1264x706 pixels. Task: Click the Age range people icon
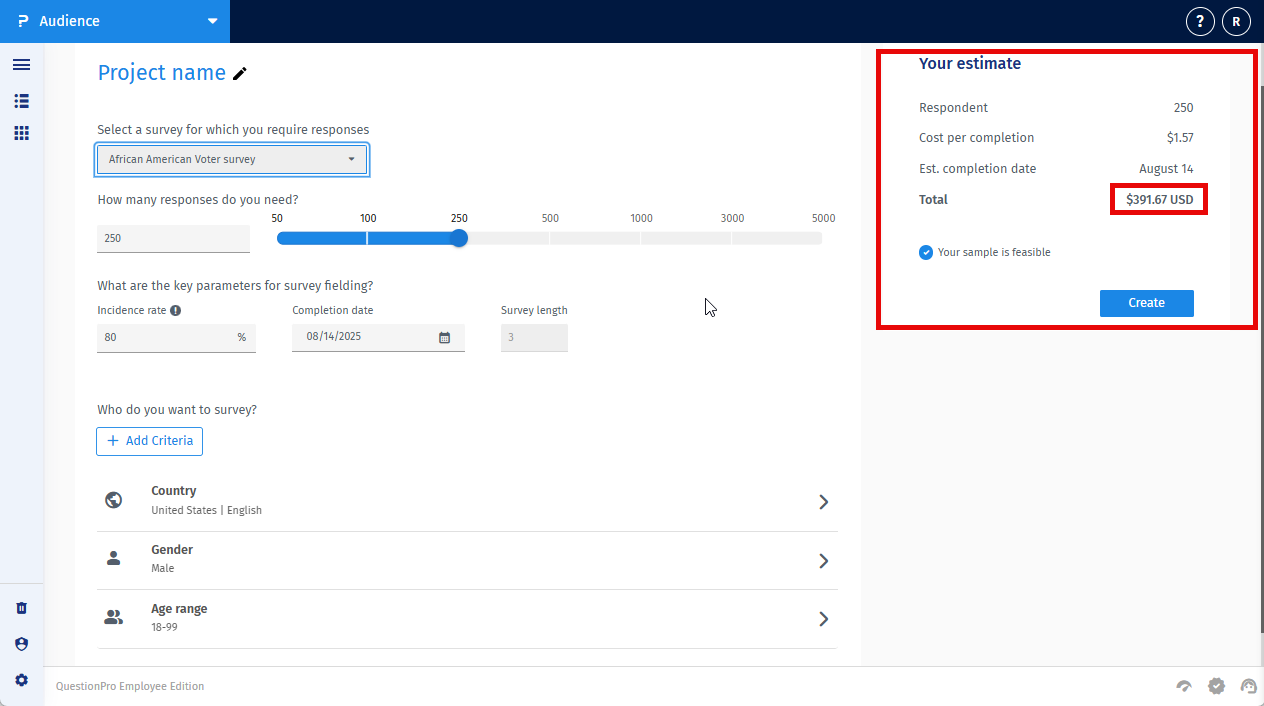(x=114, y=617)
